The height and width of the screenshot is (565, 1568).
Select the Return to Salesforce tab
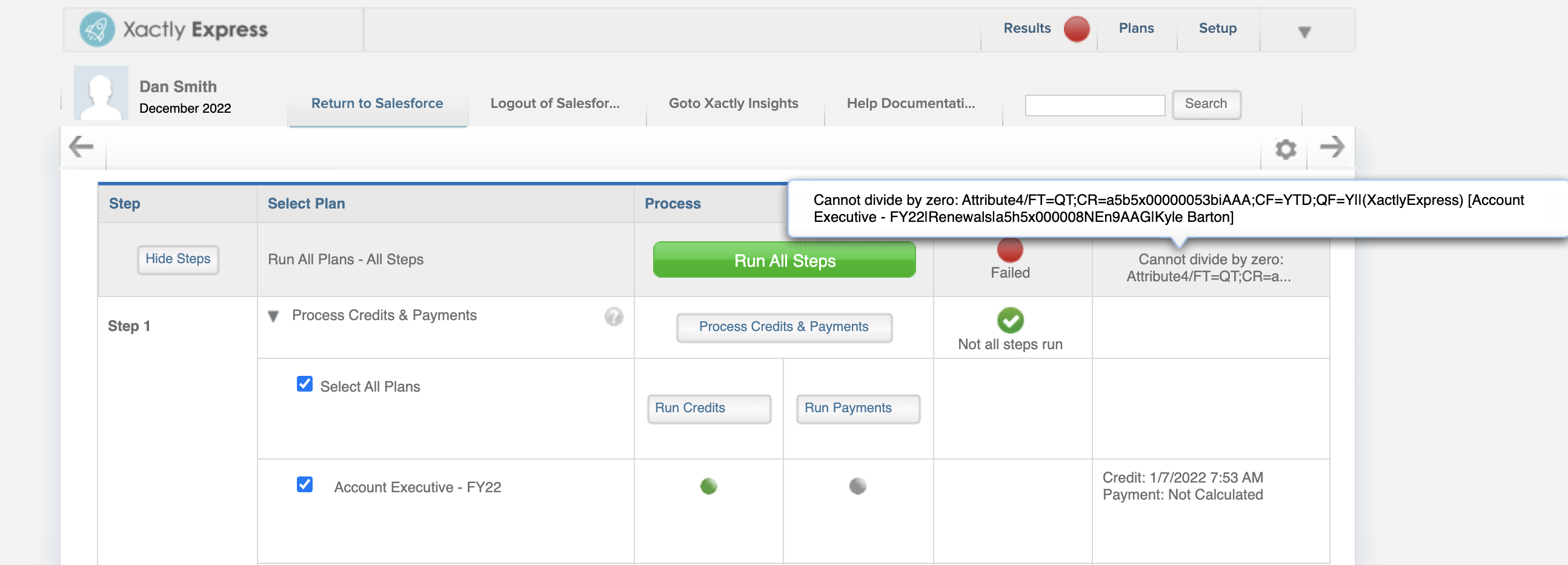click(377, 104)
